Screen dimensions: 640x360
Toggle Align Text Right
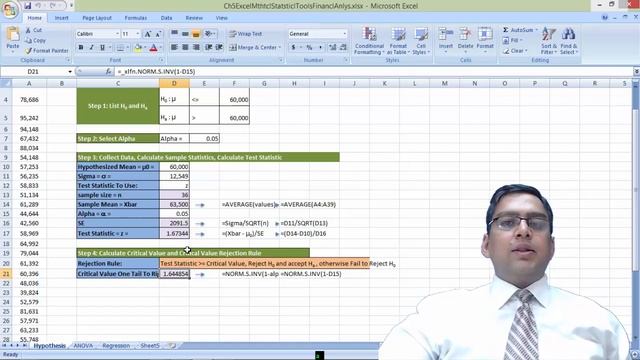click(x=196, y=48)
